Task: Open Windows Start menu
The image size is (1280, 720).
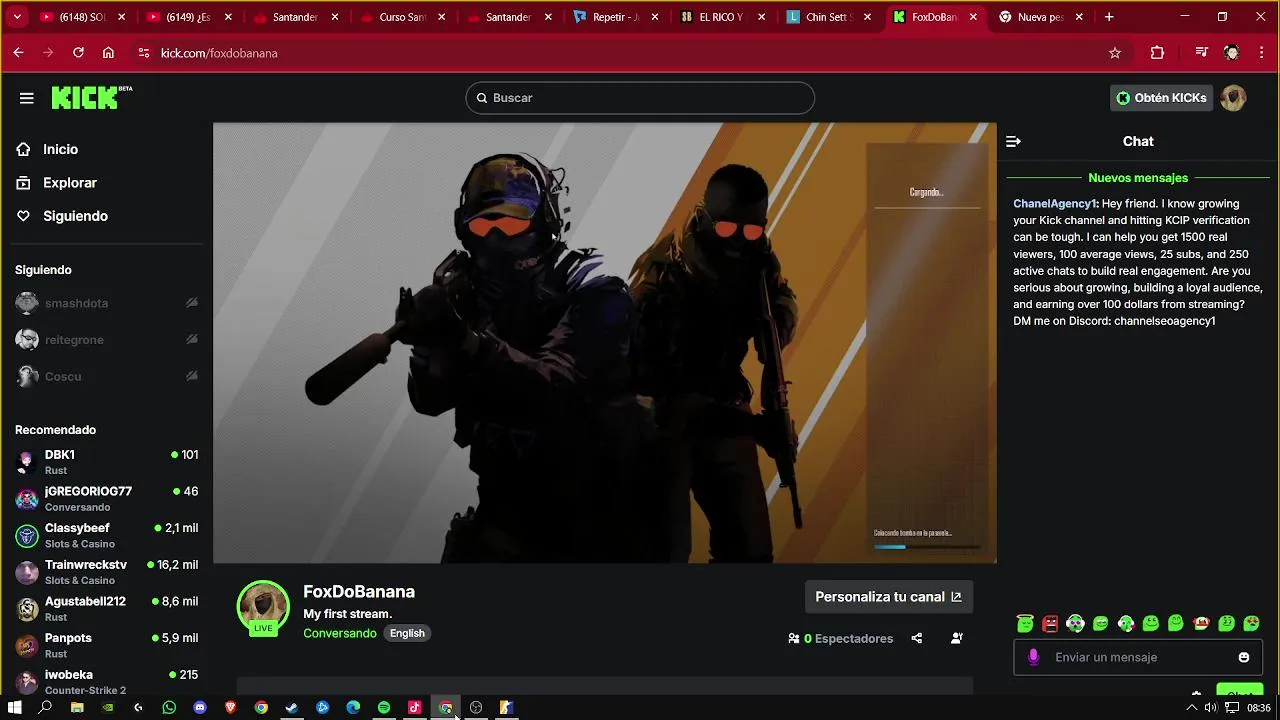Action: [x=15, y=707]
